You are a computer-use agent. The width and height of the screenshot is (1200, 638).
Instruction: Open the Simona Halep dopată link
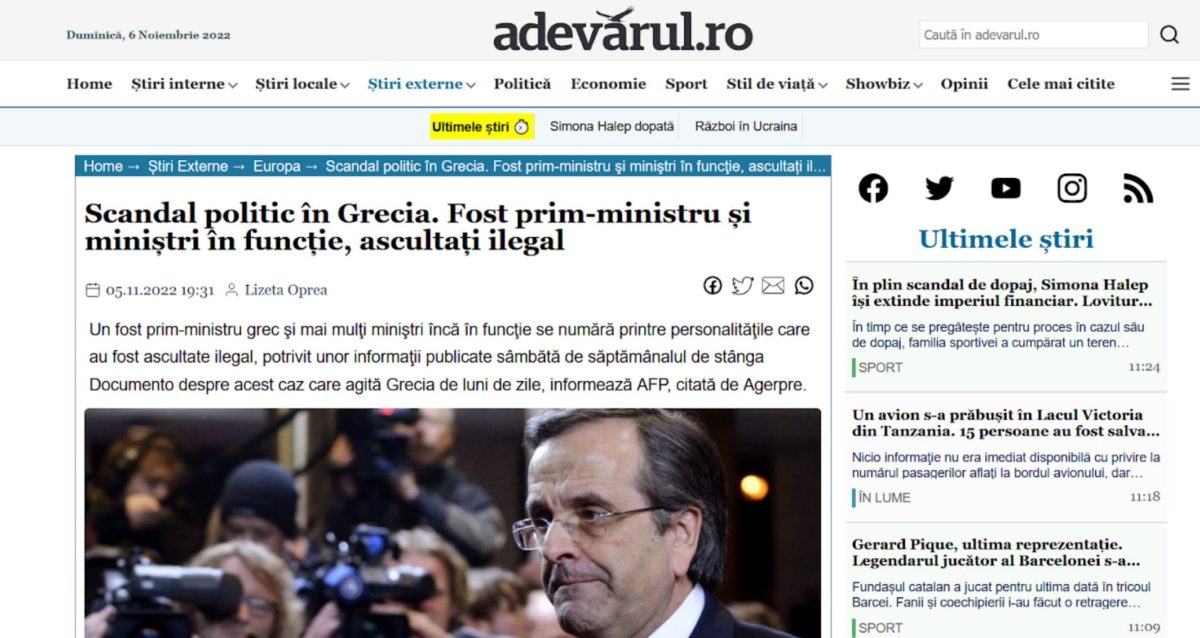point(612,127)
